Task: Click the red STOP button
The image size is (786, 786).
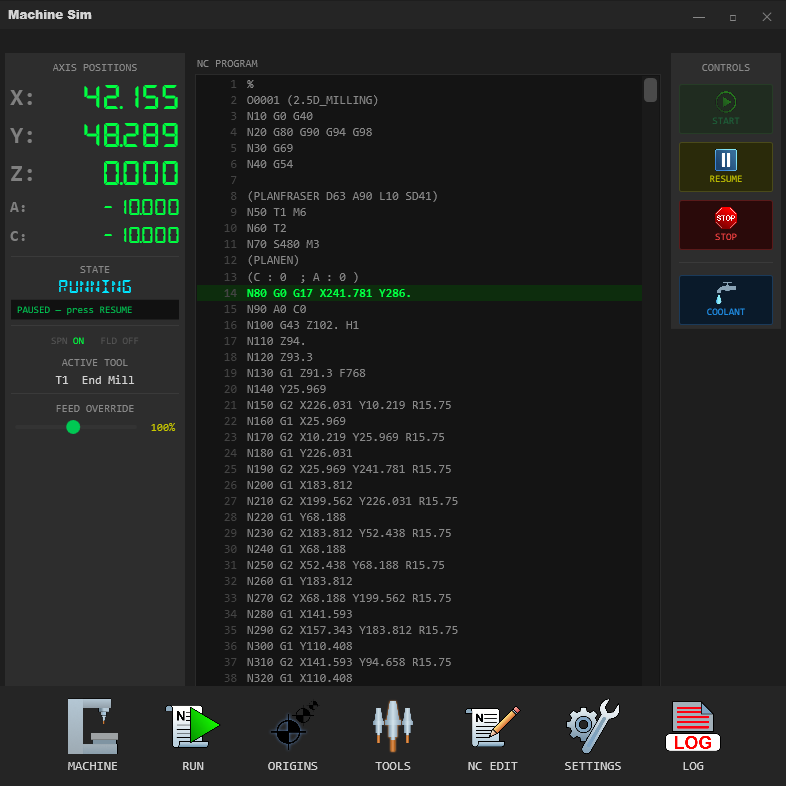Action: point(725,225)
